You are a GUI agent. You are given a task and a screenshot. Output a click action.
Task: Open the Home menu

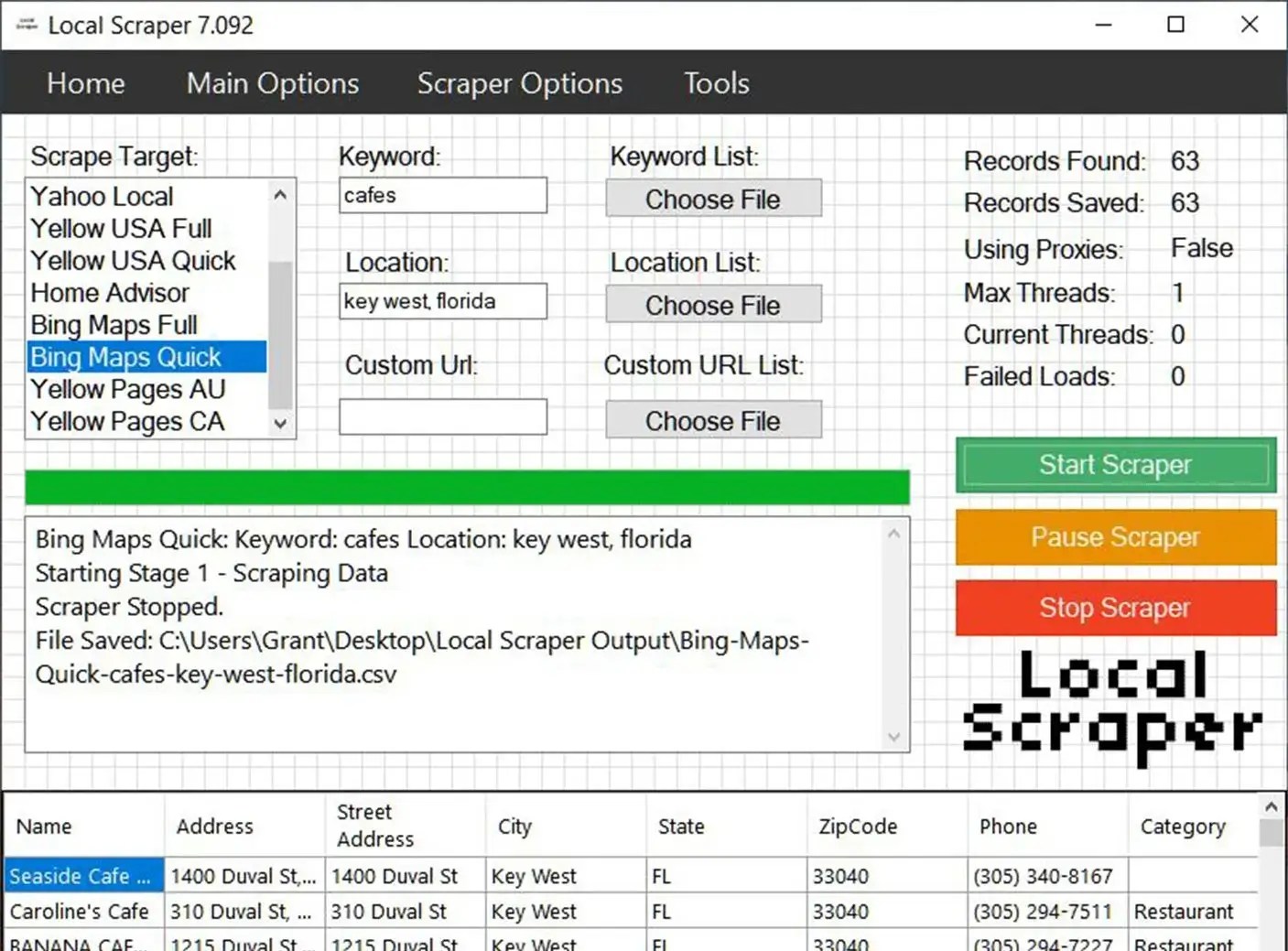(x=85, y=82)
